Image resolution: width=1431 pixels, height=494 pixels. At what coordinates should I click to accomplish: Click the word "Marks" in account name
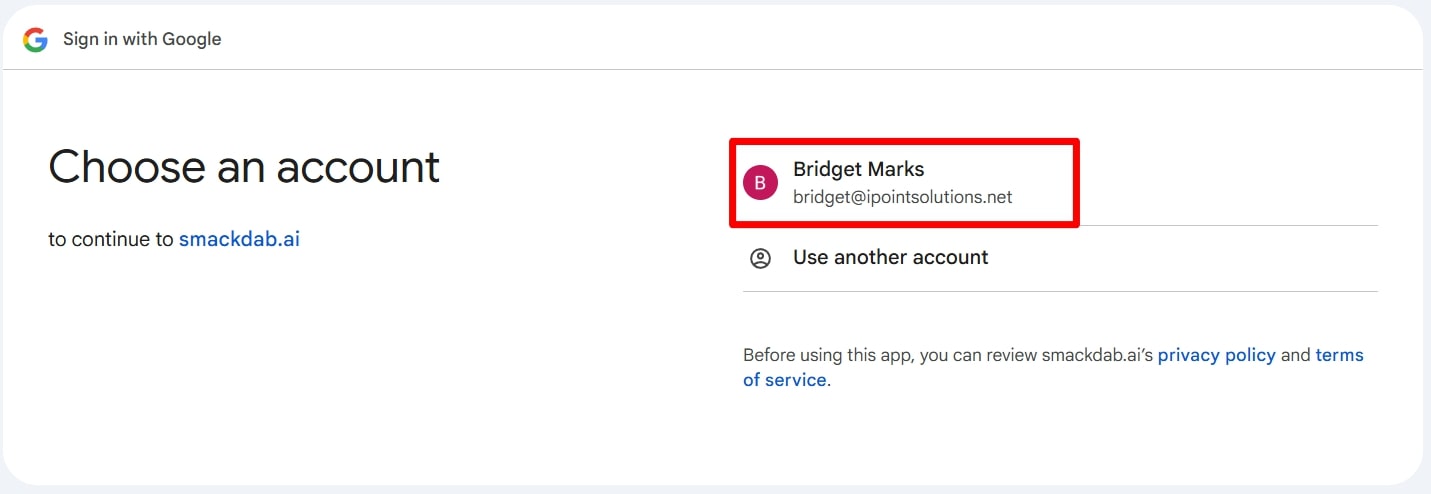(x=896, y=169)
